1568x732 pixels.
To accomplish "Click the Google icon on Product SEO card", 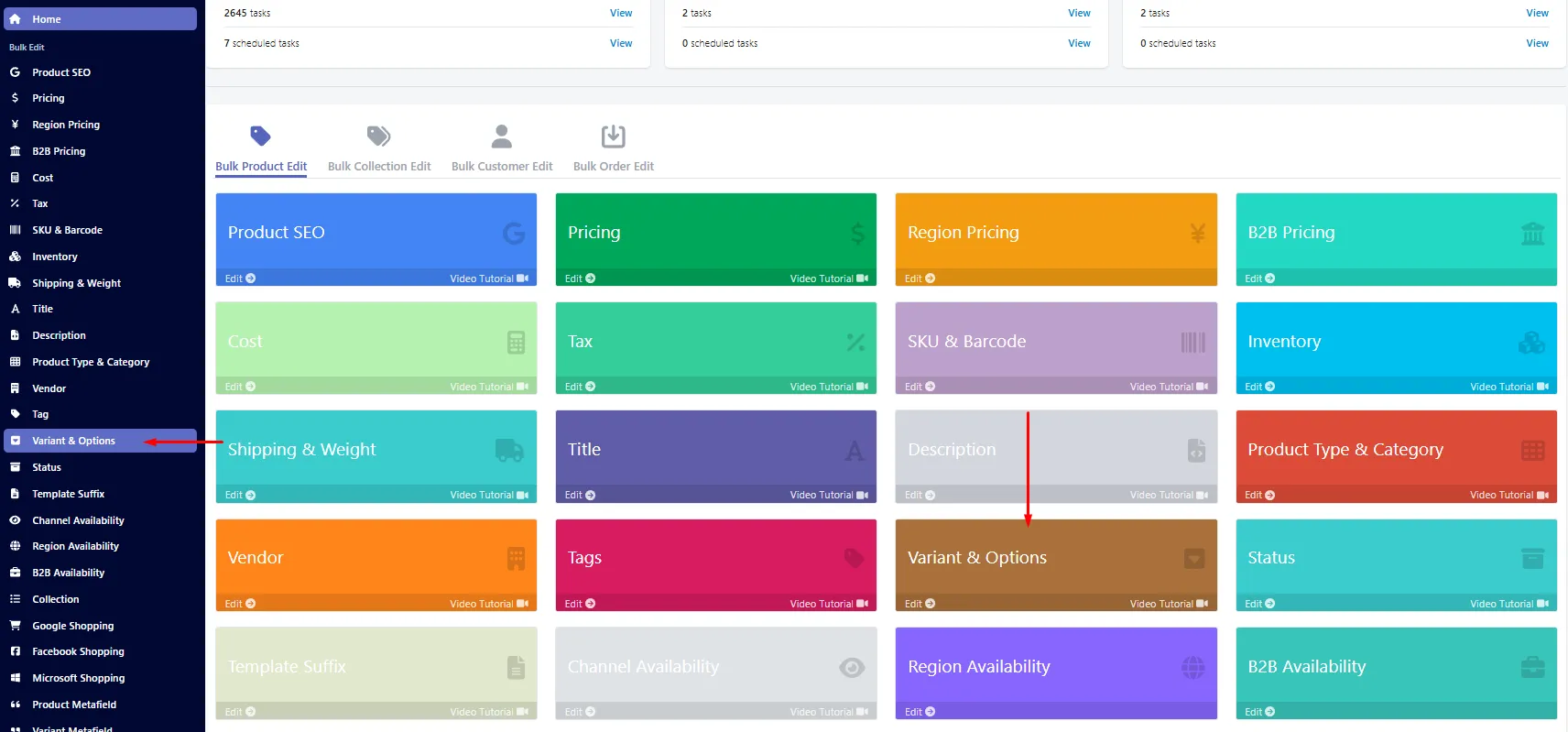I will point(514,234).
